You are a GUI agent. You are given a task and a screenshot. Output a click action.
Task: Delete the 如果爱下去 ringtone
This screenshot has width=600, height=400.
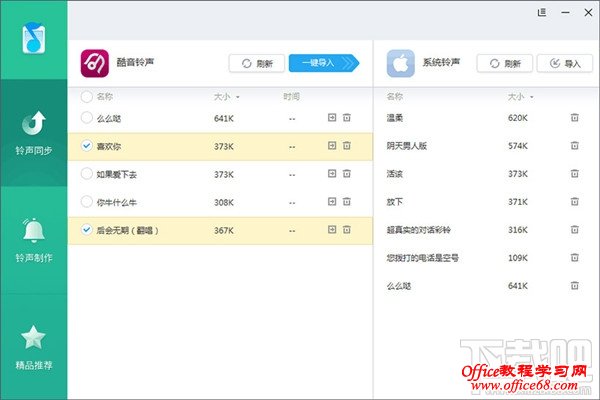point(347,173)
